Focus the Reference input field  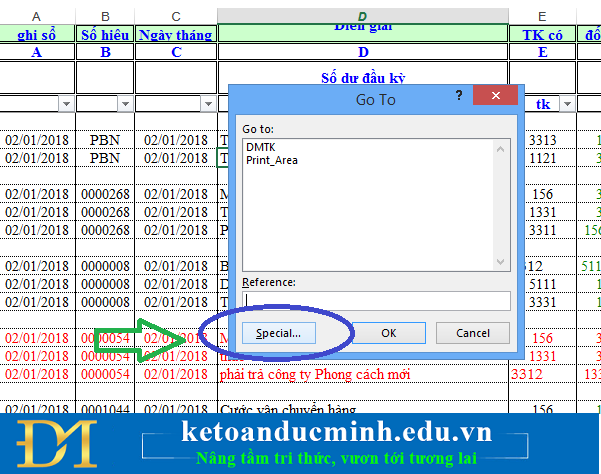coord(376,301)
